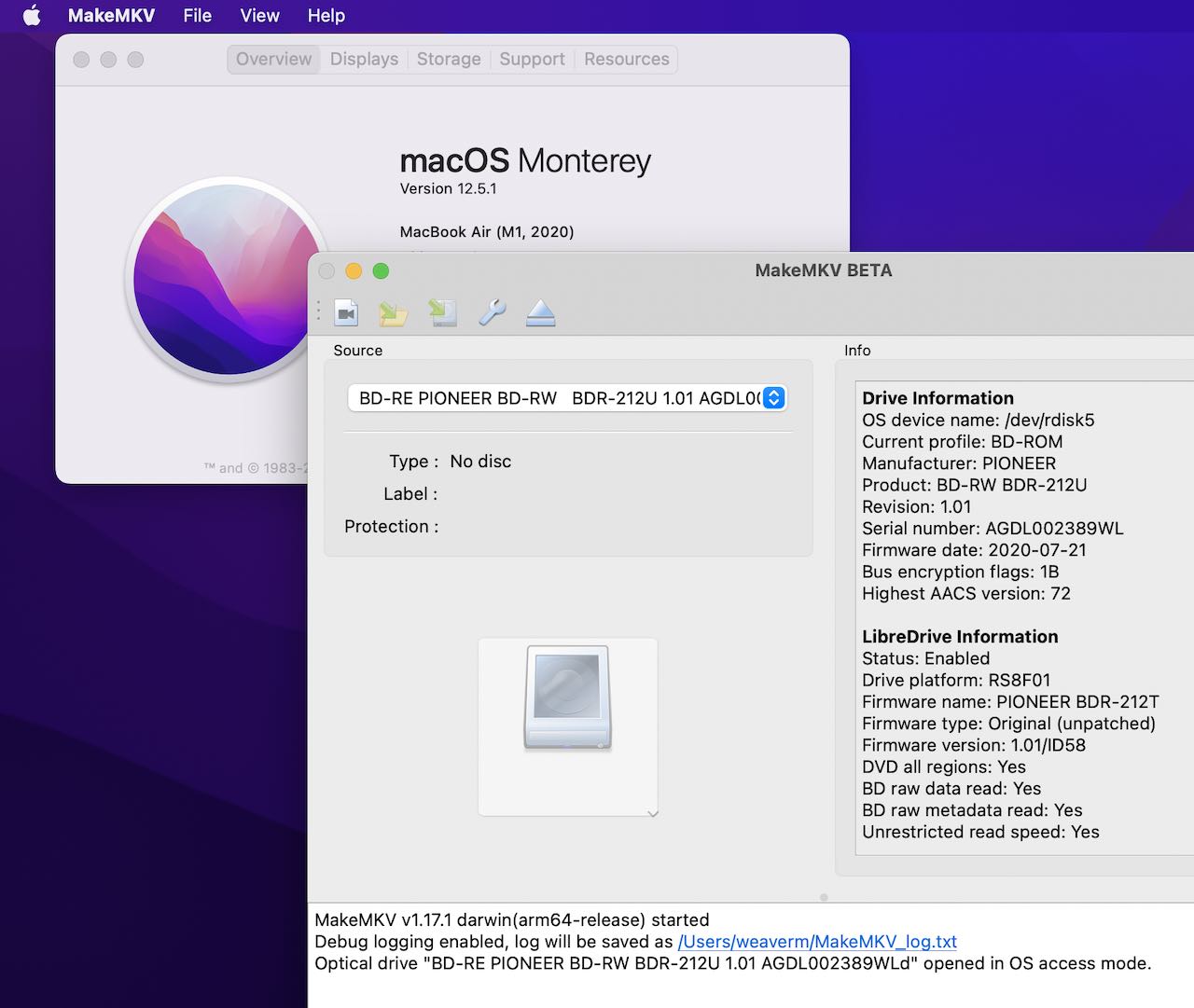Image resolution: width=1194 pixels, height=1008 pixels.
Task: Eject the disc using eject icon
Action: point(540,313)
